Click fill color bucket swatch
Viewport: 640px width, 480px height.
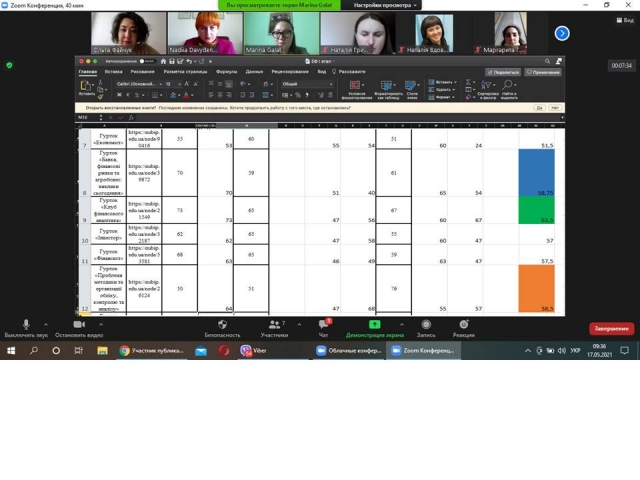pyautogui.click(x=173, y=95)
